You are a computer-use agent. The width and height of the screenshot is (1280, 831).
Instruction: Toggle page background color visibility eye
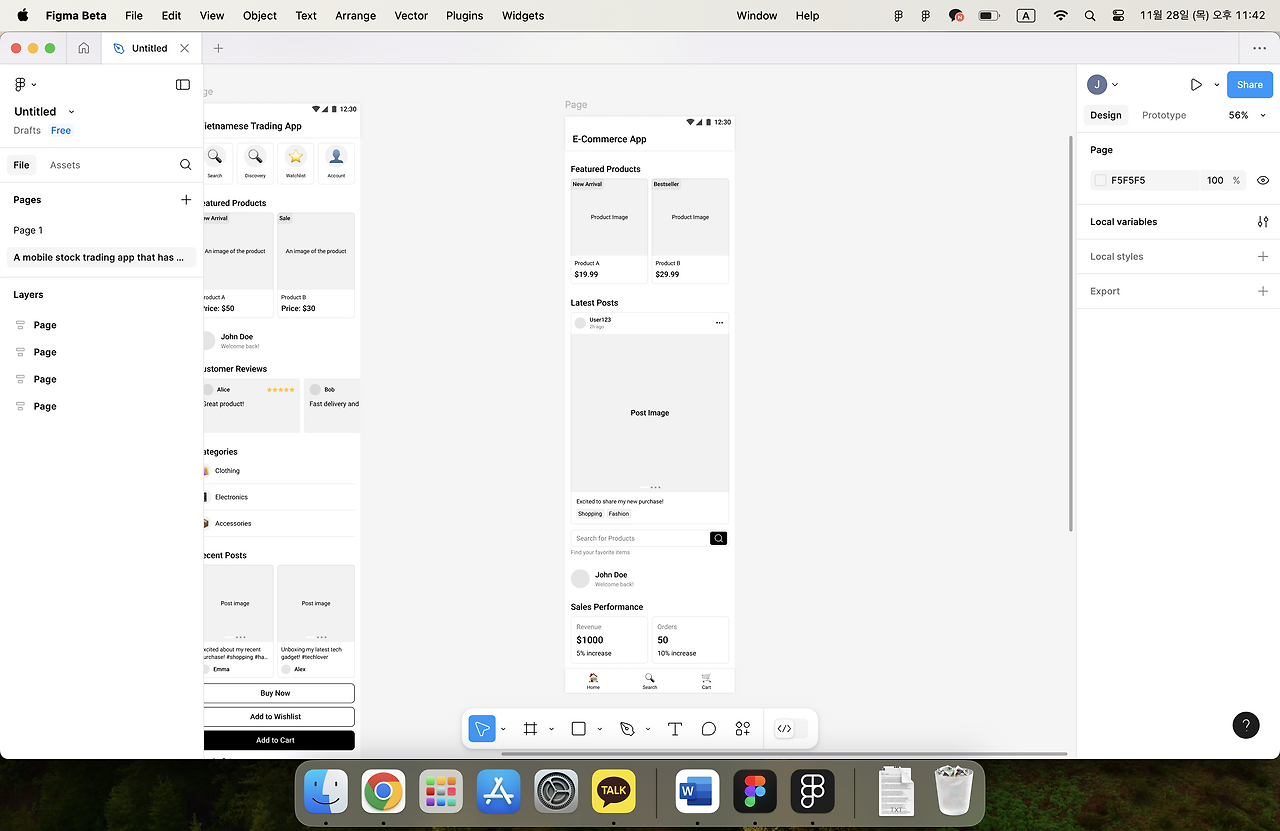(1263, 181)
